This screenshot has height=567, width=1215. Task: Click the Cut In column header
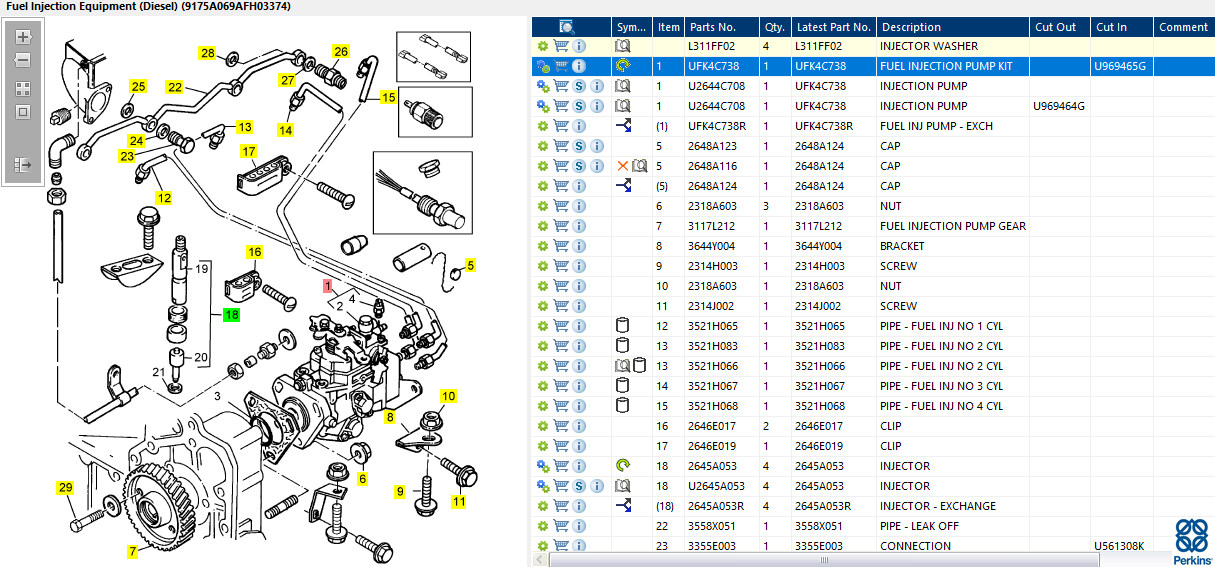1122,27
